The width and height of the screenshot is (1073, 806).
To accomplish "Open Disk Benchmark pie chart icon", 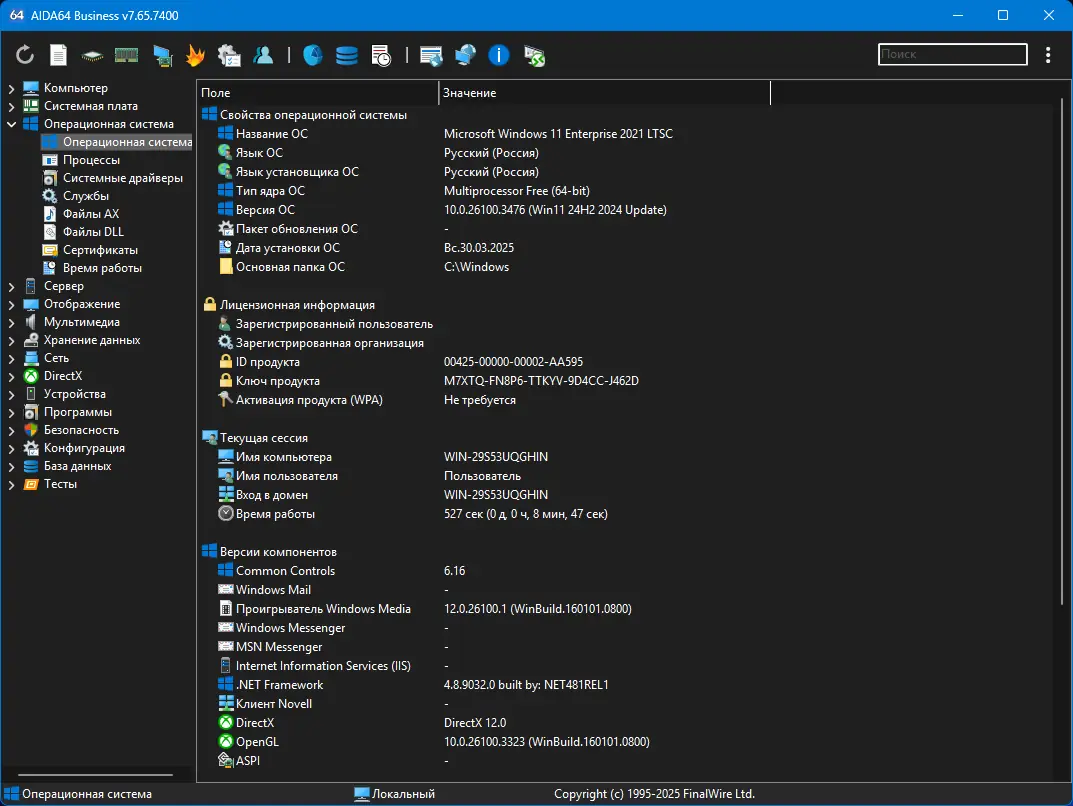I will point(312,55).
